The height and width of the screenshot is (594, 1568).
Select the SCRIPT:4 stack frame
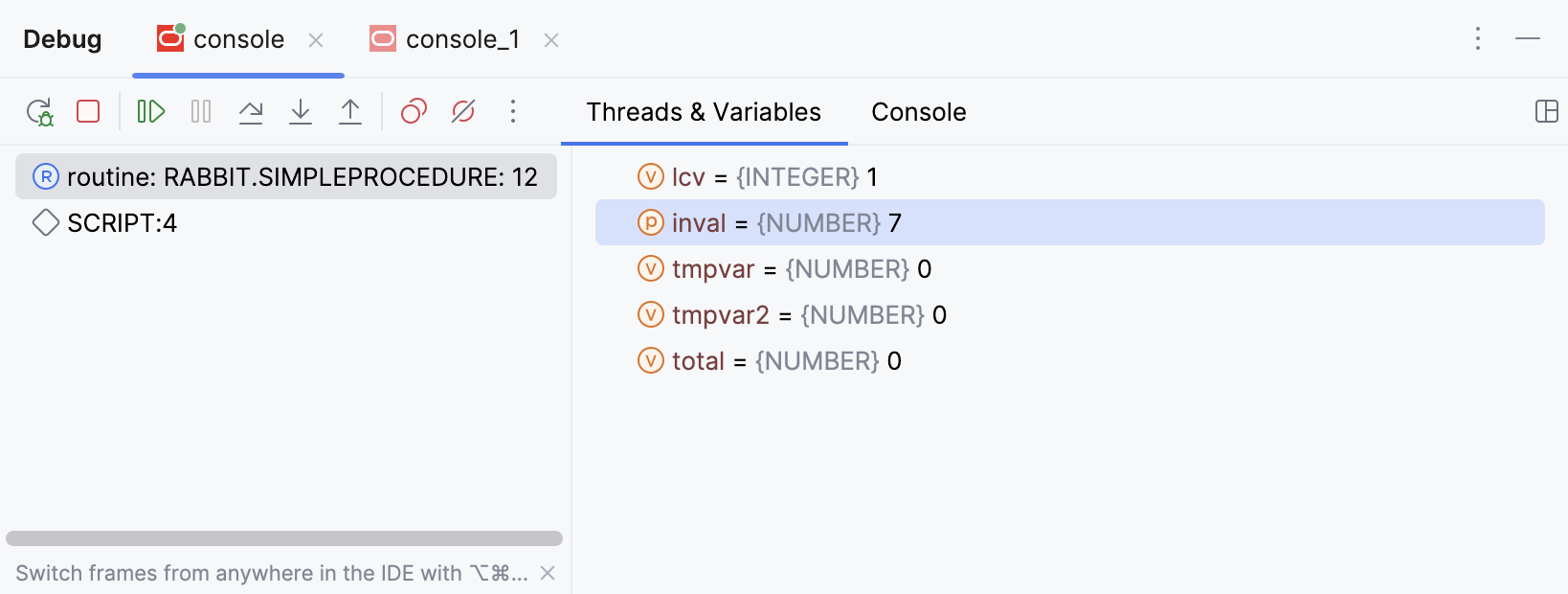pos(121,222)
